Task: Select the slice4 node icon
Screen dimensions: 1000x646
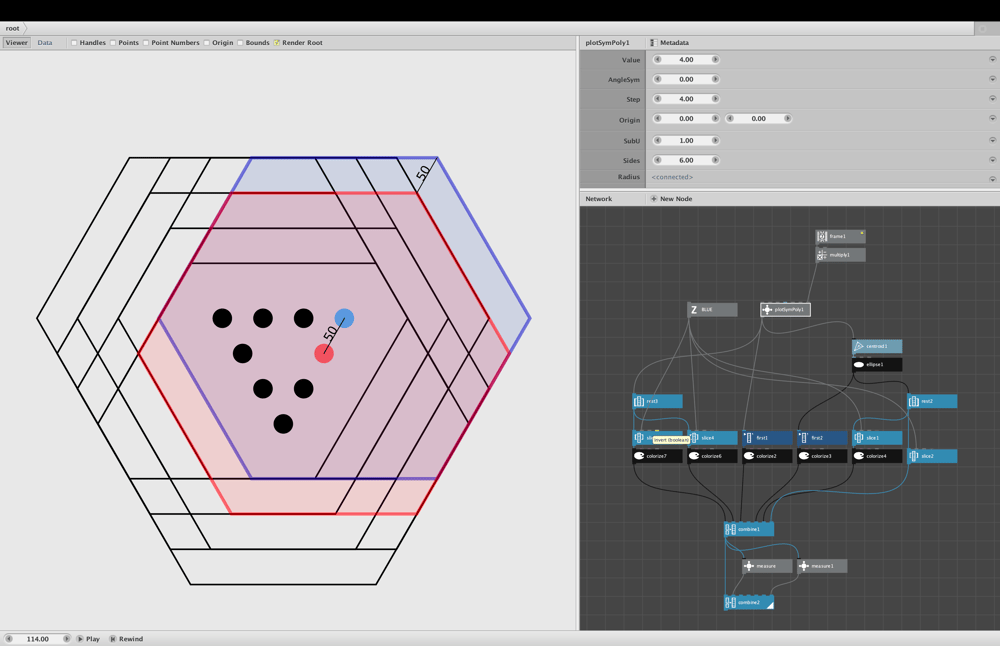Action: pos(694,438)
